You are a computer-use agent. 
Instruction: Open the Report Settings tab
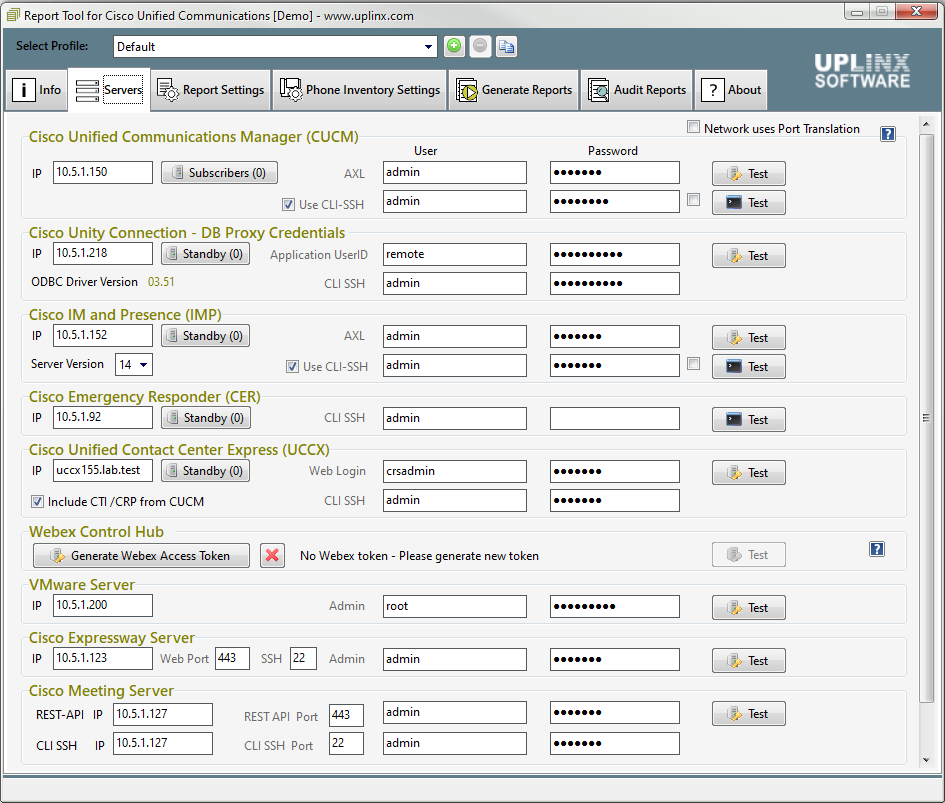click(x=210, y=90)
